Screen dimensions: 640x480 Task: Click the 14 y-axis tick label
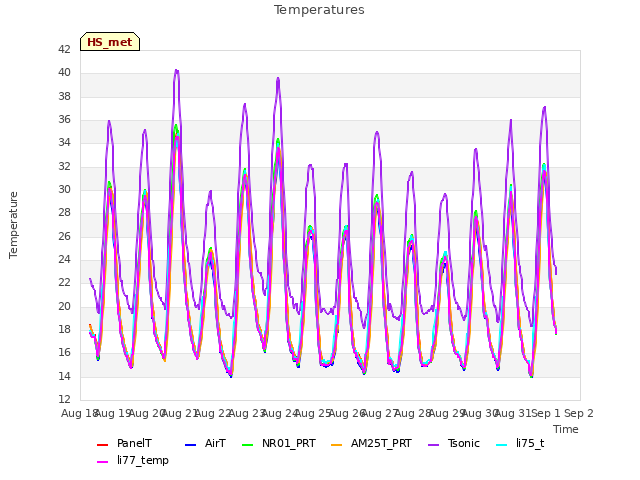point(64,376)
